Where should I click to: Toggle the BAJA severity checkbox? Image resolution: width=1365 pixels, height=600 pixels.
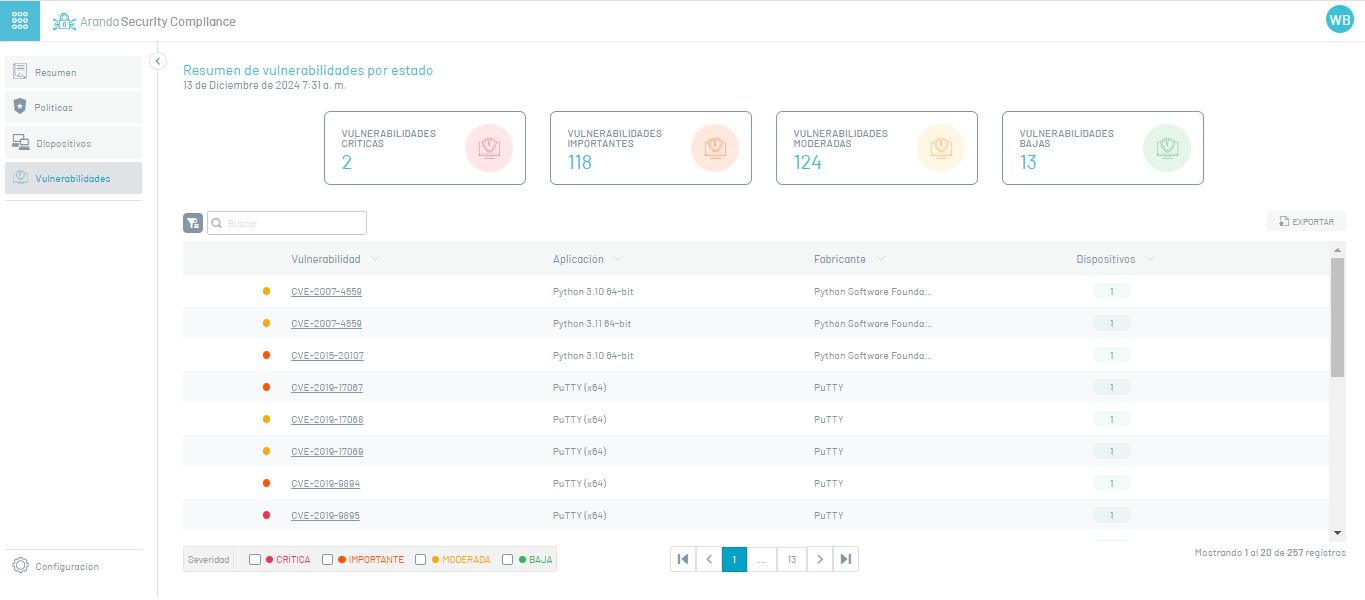[x=508, y=560]
